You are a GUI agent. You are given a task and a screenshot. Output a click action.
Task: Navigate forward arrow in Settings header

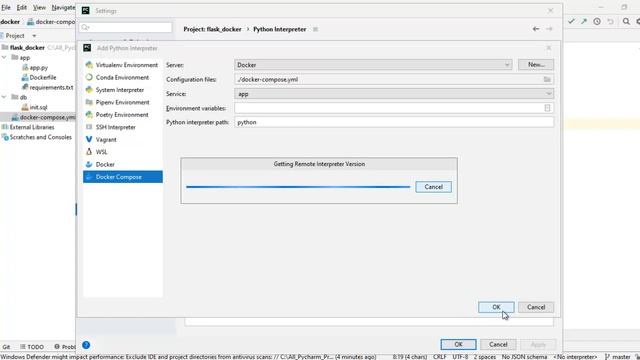(549, 29)
